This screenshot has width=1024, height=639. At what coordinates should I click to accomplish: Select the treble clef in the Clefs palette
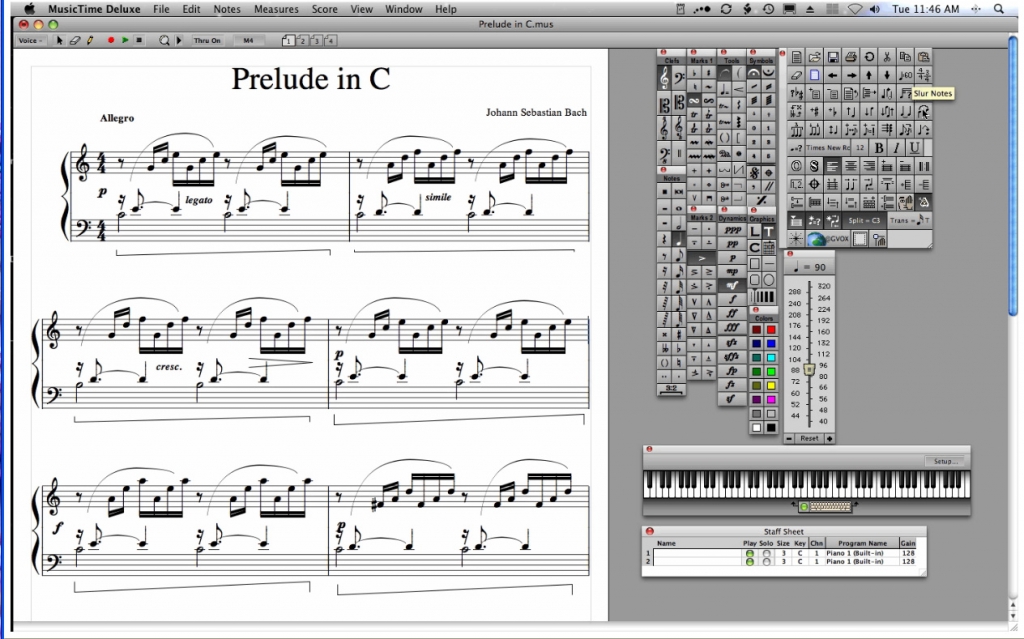point(663,77)
